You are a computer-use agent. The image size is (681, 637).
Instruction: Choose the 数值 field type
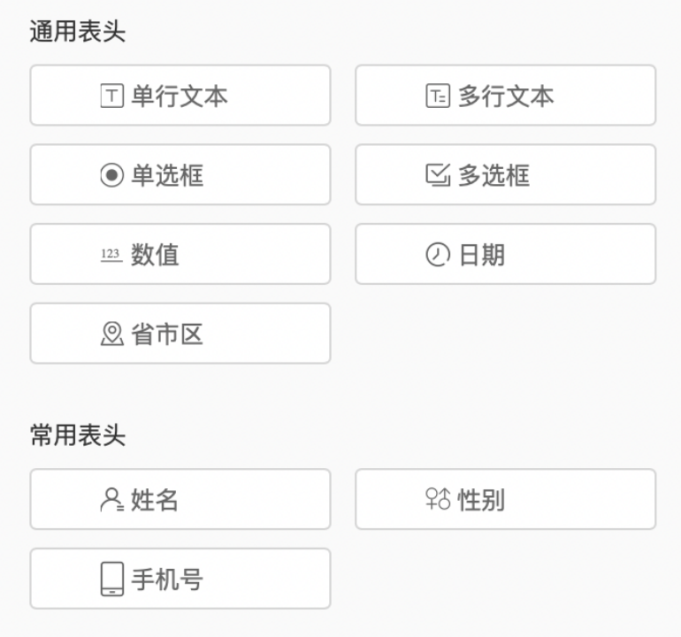[x=155, y=255]
